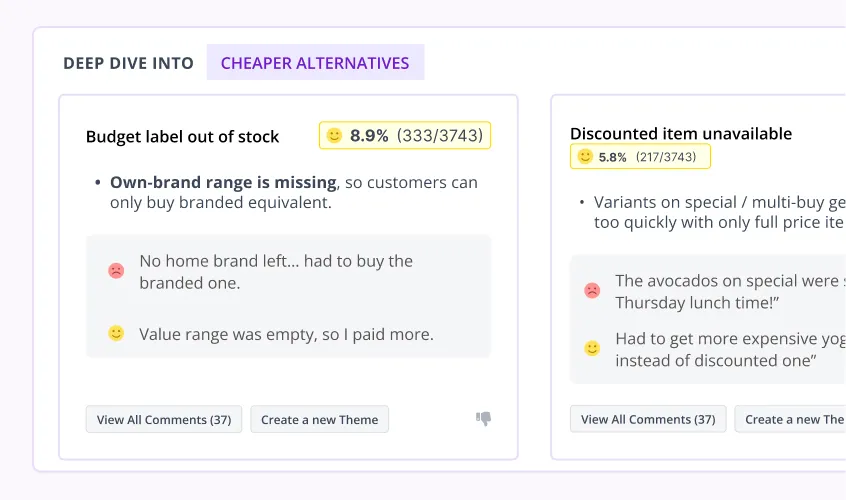Image resolution: width=846 pixels, height=500 pixels.
Task: Click the 'Budget label out of stock' title
Action: [x=182, y=136]
